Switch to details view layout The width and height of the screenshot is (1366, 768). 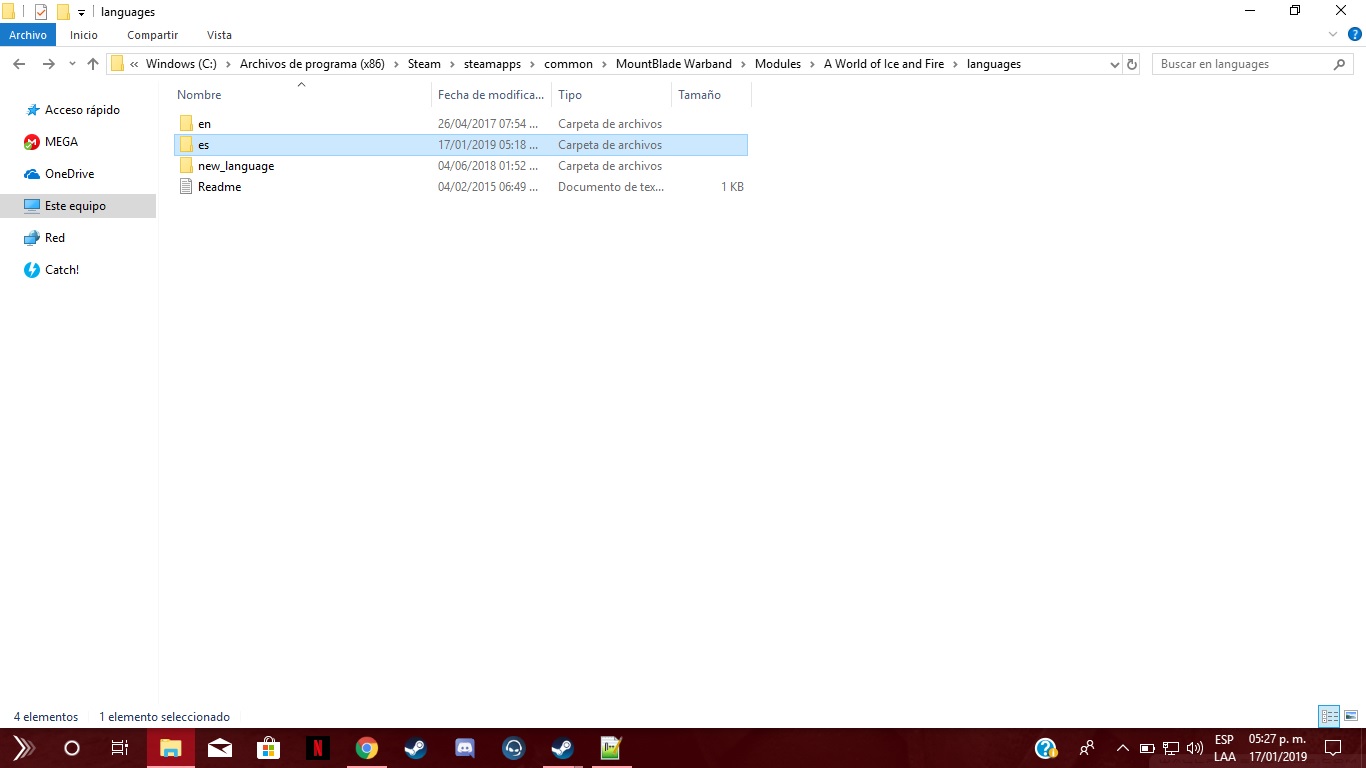pyautogui.click(x=1329, y=716)
